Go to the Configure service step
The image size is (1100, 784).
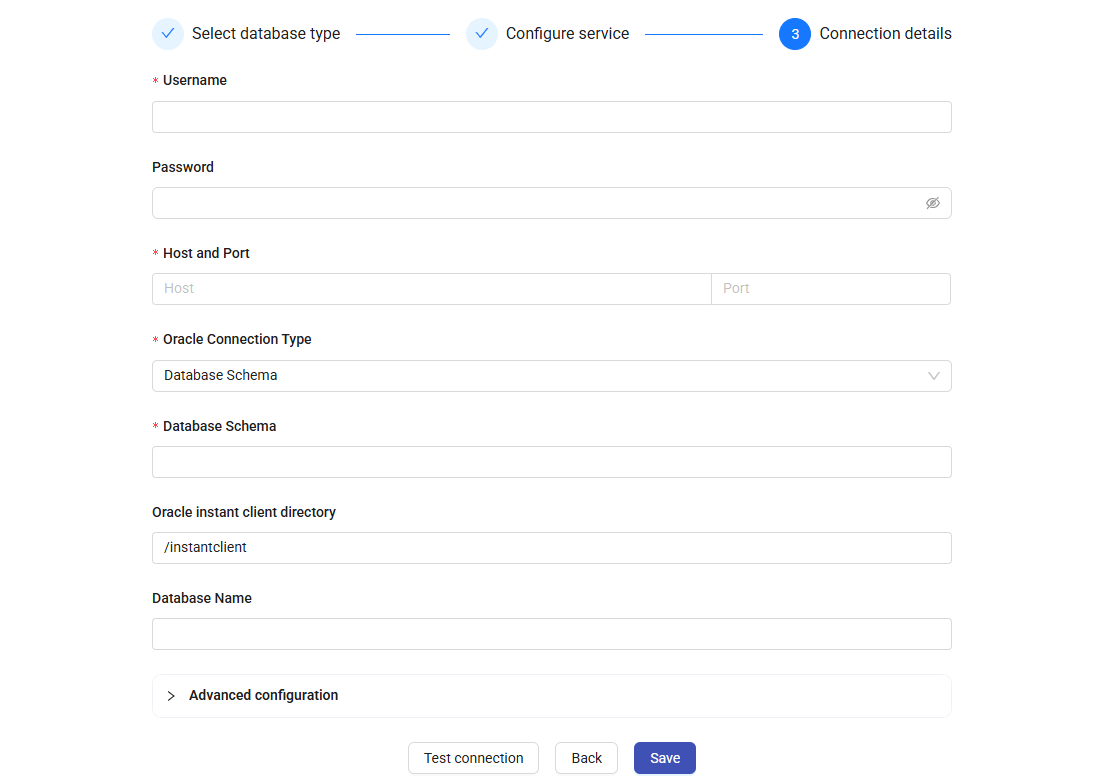click(x=567, y=34)
